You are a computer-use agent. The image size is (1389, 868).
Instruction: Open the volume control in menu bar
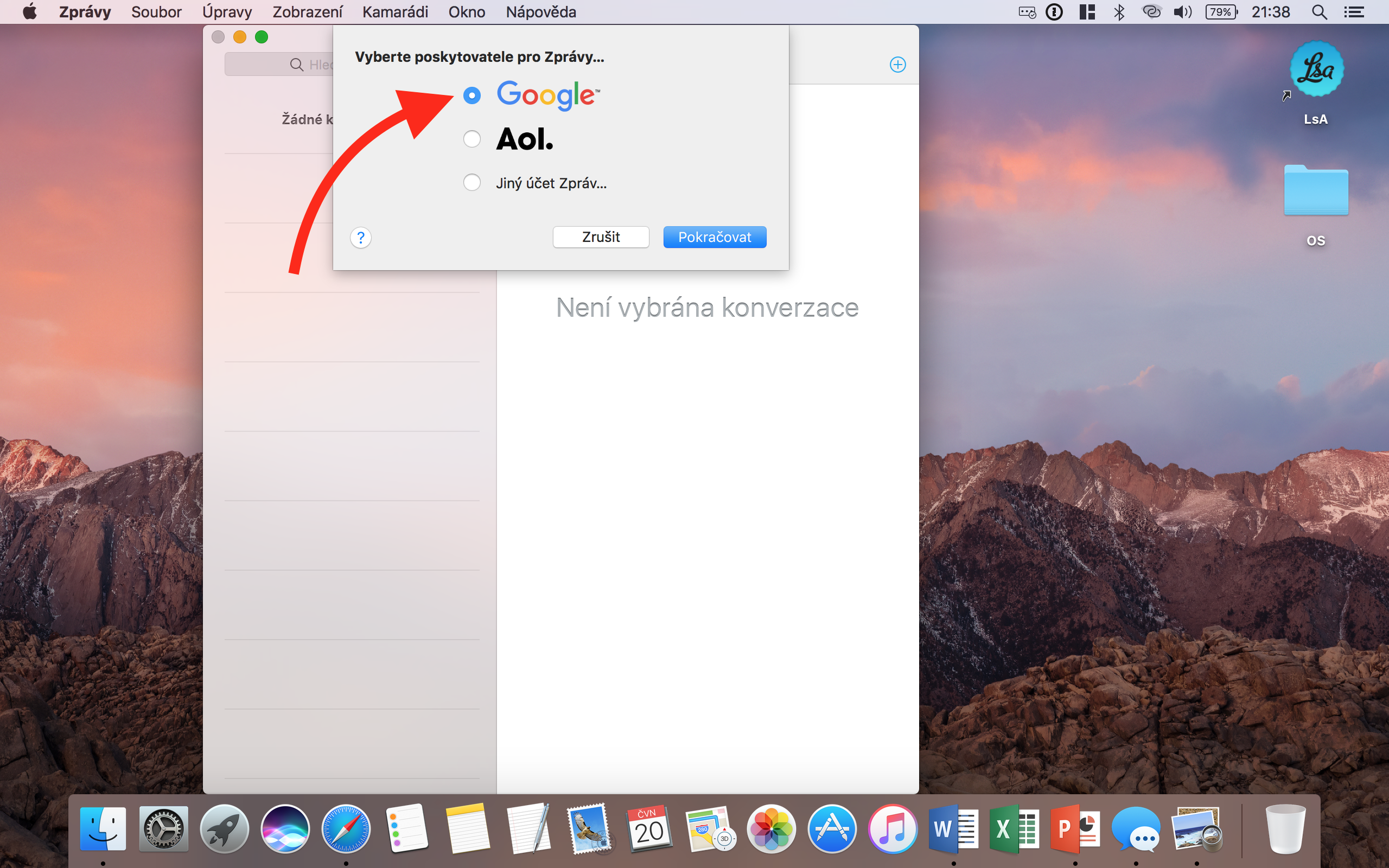point(1182,11)
